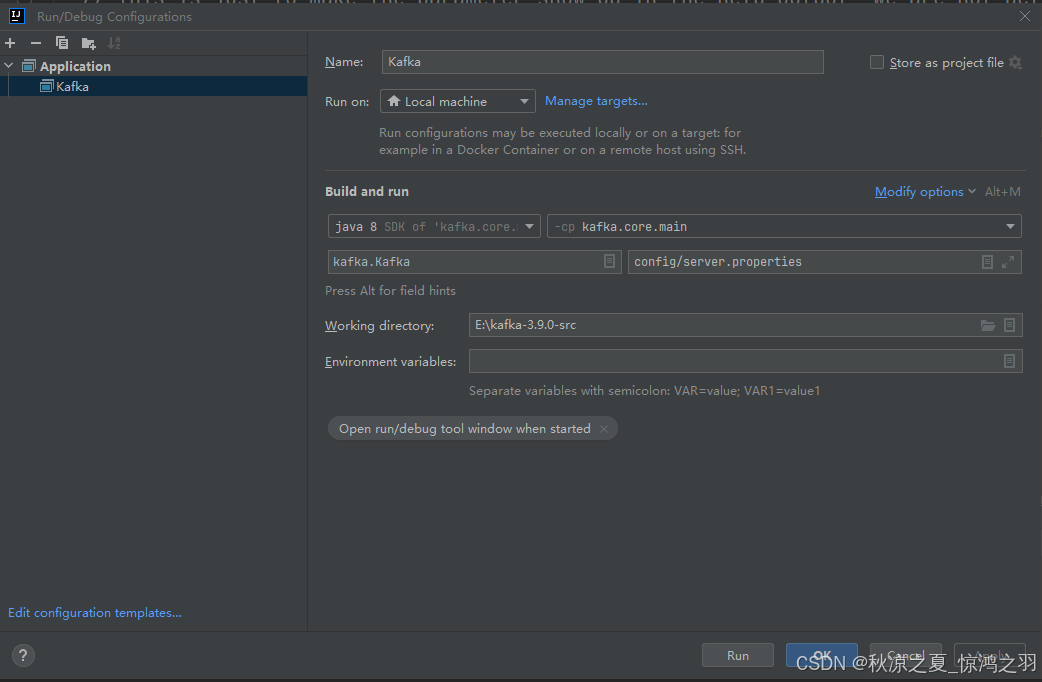Image resolution: width=1042 pixels, height=682 pixels.
Task: Open the Run on Local machine dropdown
Action: click(x=457, y=101)
